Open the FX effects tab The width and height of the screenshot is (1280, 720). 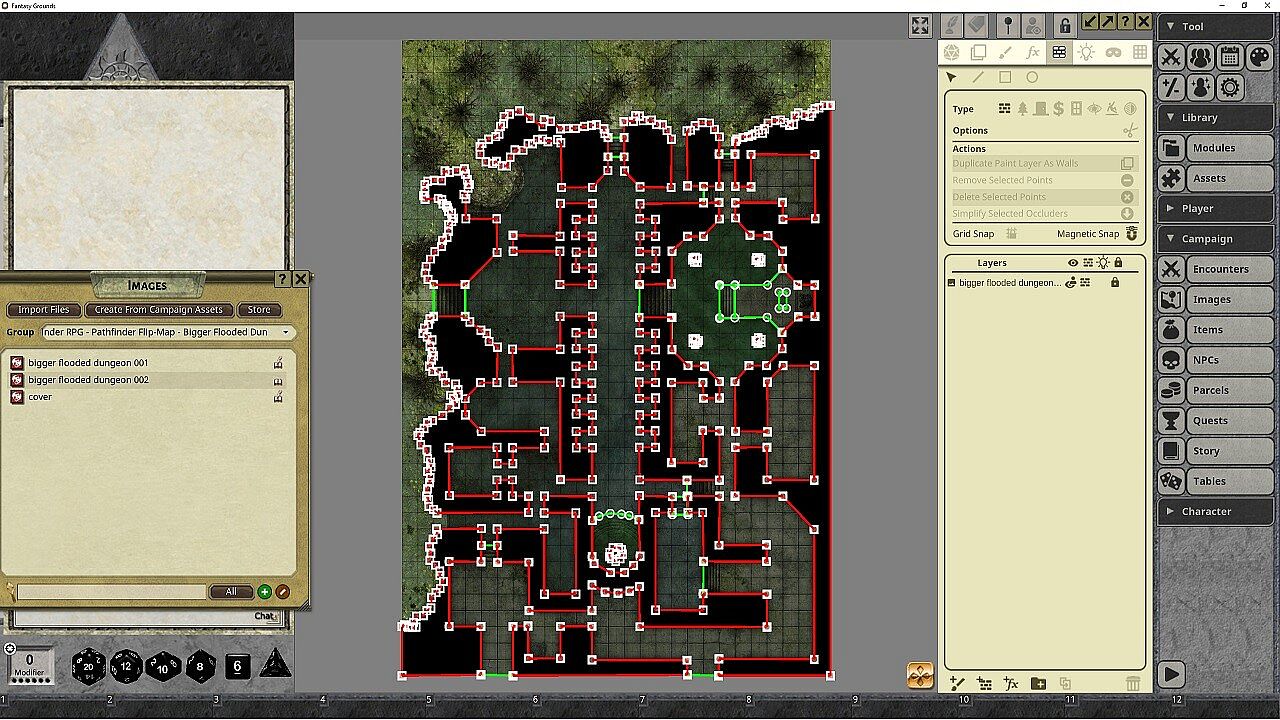coord(1032,53)
